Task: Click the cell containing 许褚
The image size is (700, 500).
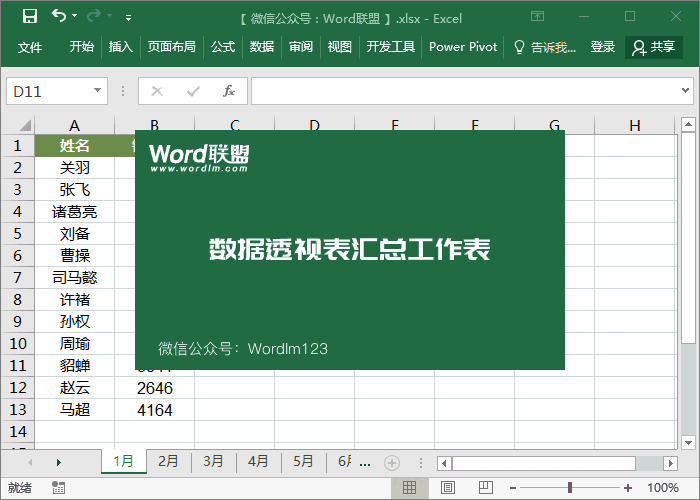Action: (75, 300)
